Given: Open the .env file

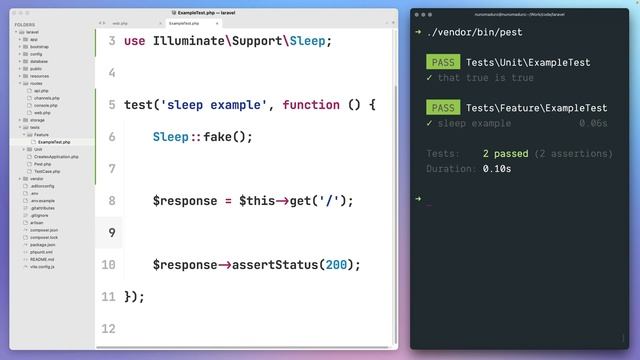Looking at the screenshot, I should [34, 193].
